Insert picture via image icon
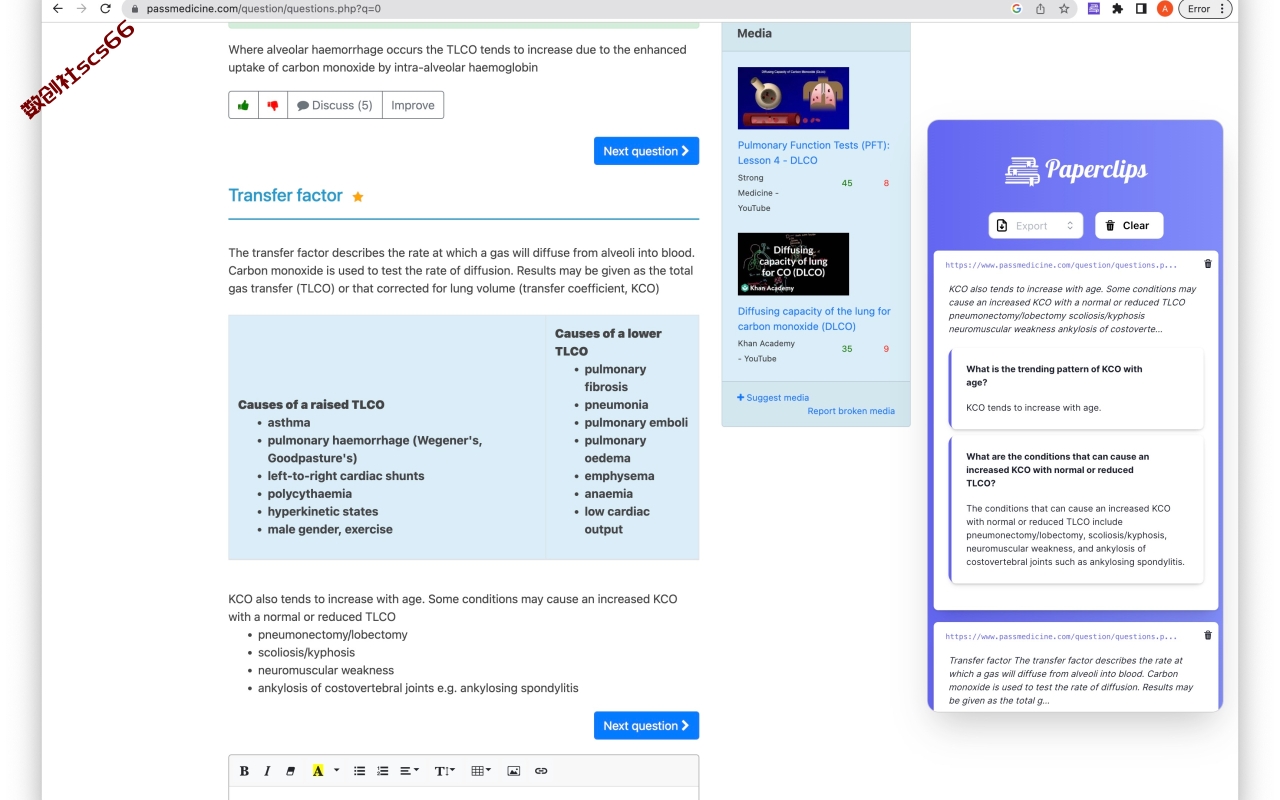 514,771
